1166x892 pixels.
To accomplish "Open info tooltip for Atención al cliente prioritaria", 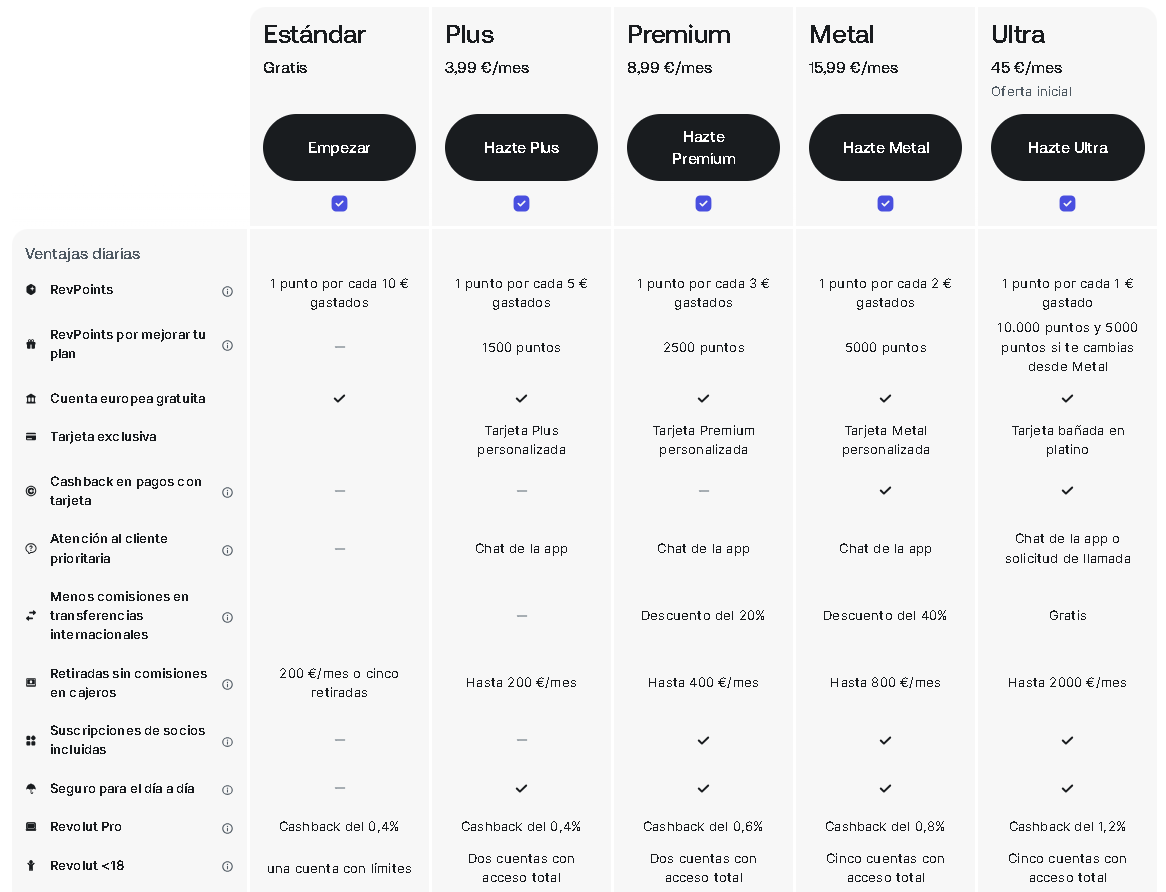I will coord(227,550).
